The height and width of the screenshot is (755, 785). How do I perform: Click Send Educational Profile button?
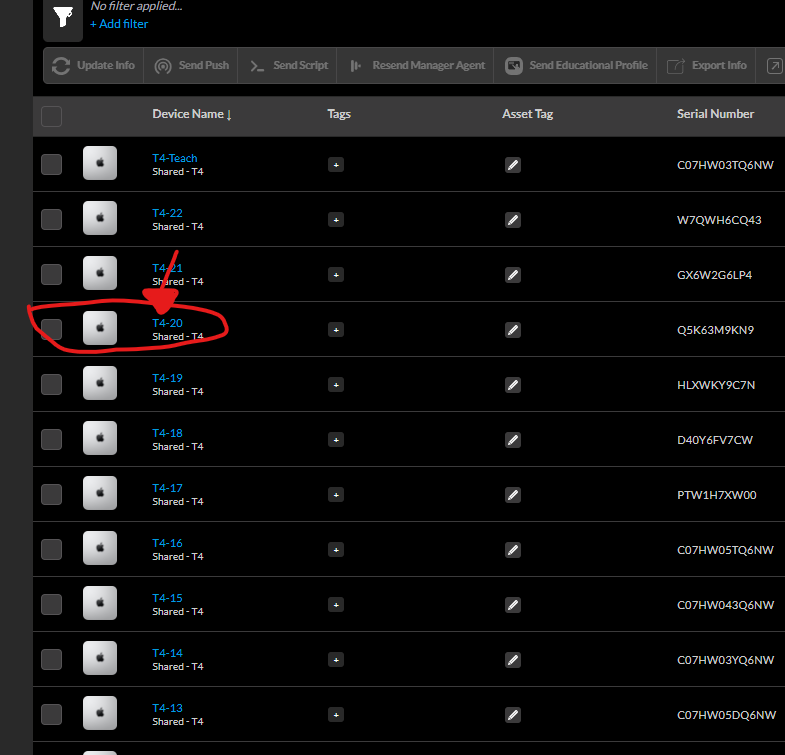(575, 66)
